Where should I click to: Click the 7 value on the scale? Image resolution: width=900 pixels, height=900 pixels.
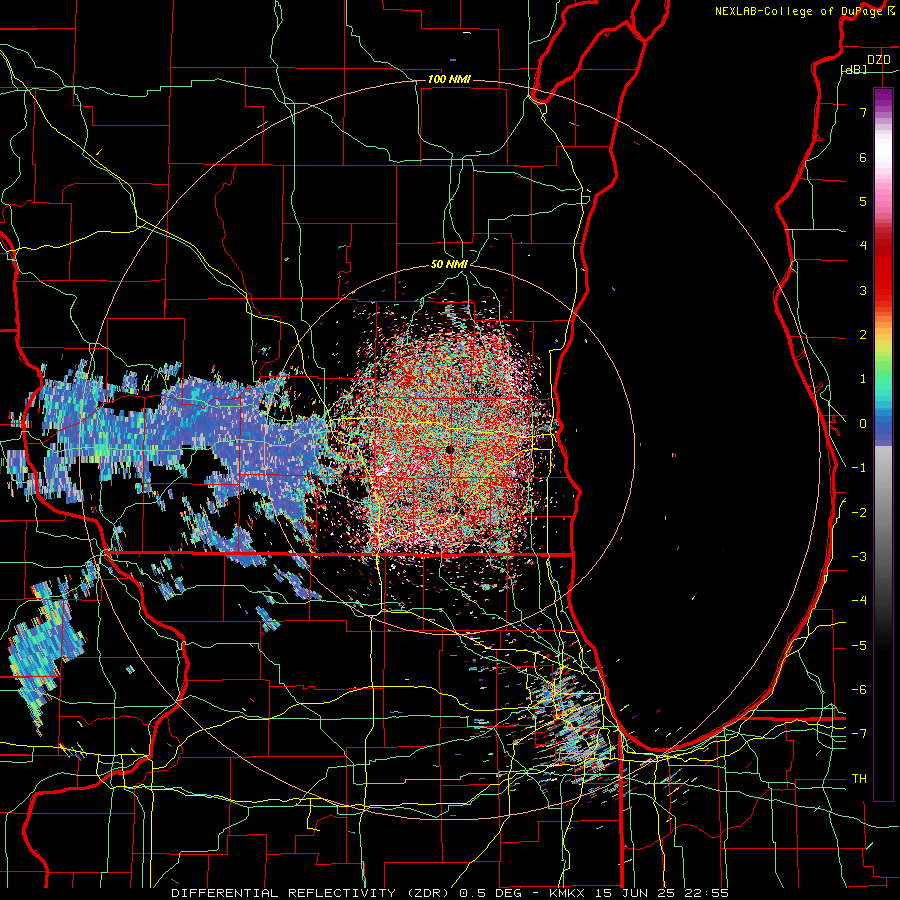pos(863,113)
